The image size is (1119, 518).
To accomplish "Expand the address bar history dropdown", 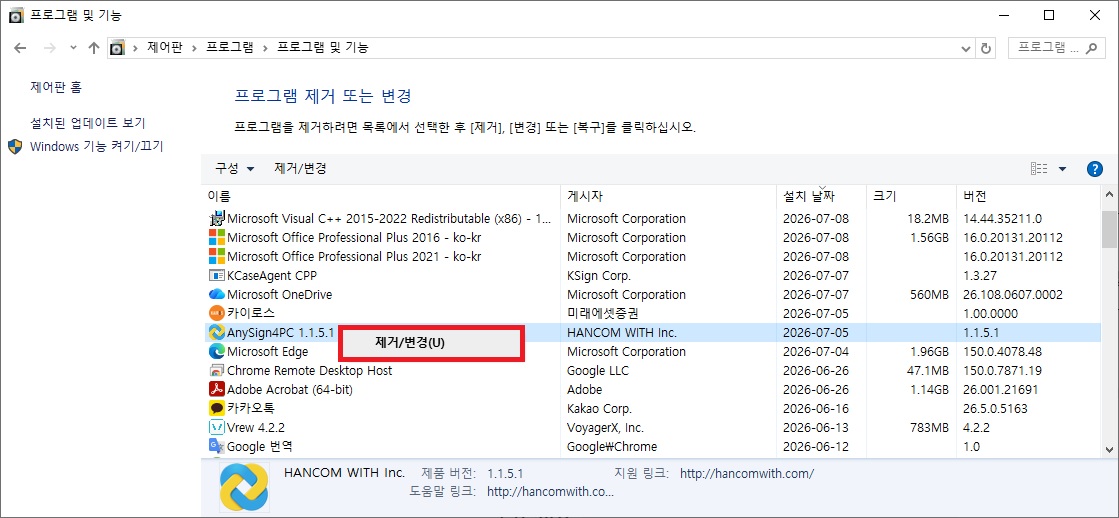I will pos(966,48).
